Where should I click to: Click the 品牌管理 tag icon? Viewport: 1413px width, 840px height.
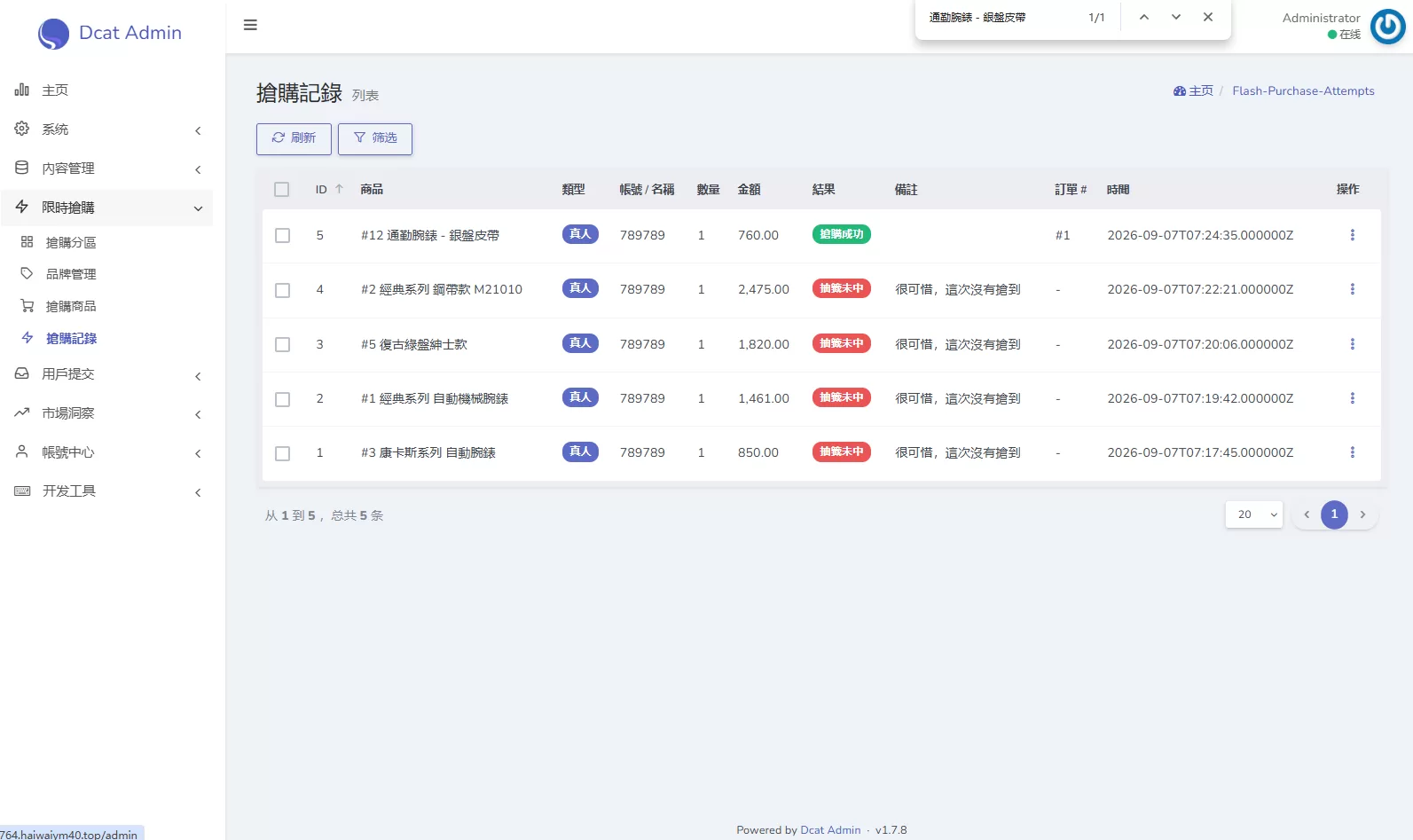pyautogui.click(x=27, y=274)
